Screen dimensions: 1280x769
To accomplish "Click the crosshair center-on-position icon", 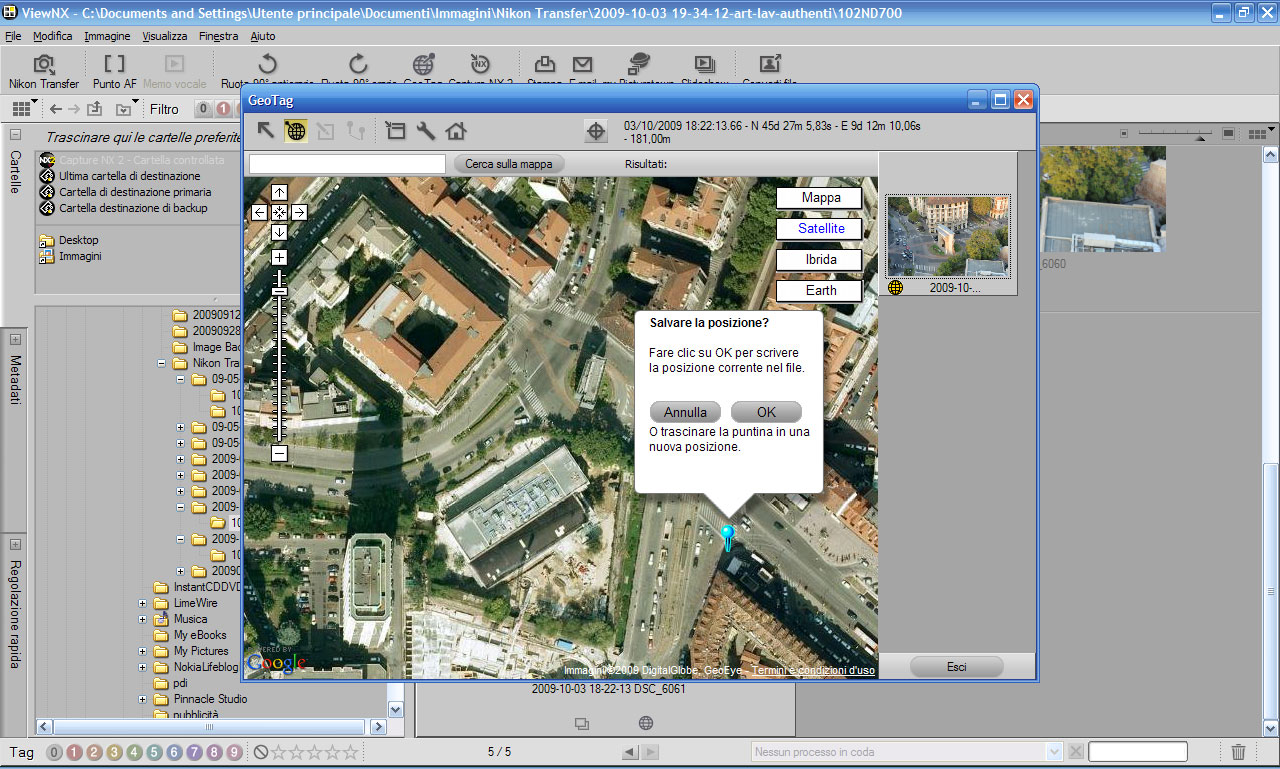I will click(x=596, y=131).
